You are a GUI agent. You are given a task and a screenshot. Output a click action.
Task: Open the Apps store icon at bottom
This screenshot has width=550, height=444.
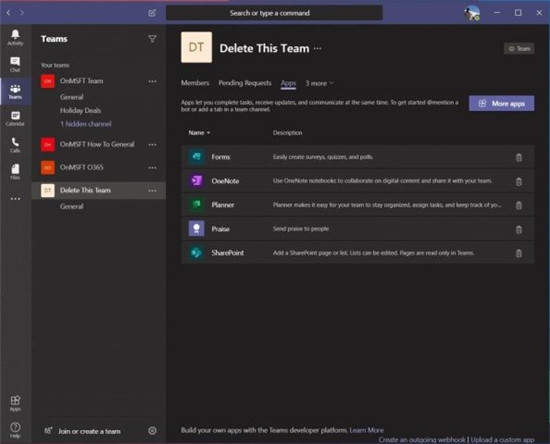pos(15,403)
